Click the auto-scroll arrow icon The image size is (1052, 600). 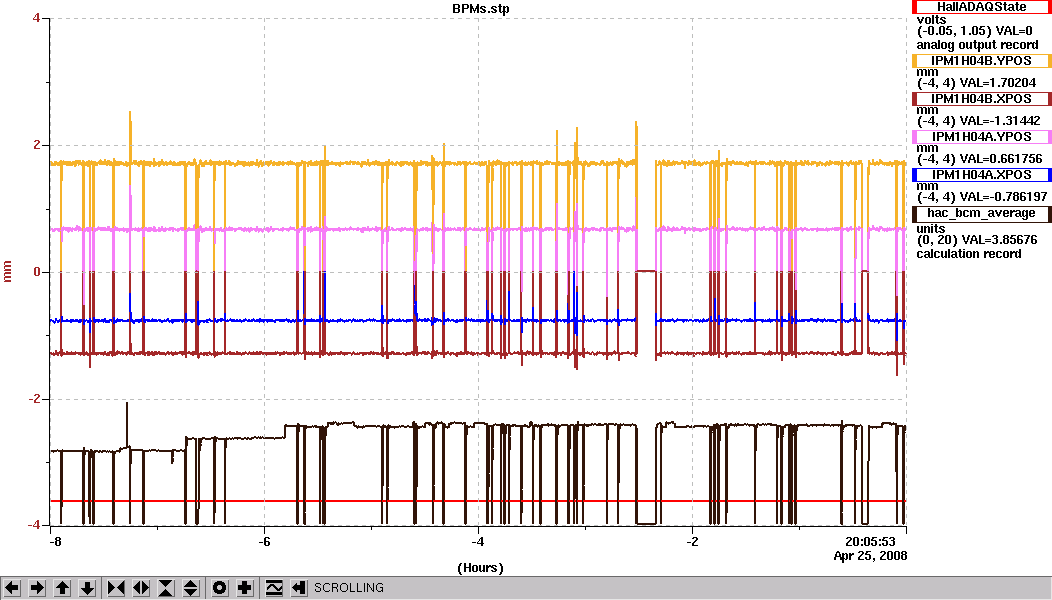(299, 588)
